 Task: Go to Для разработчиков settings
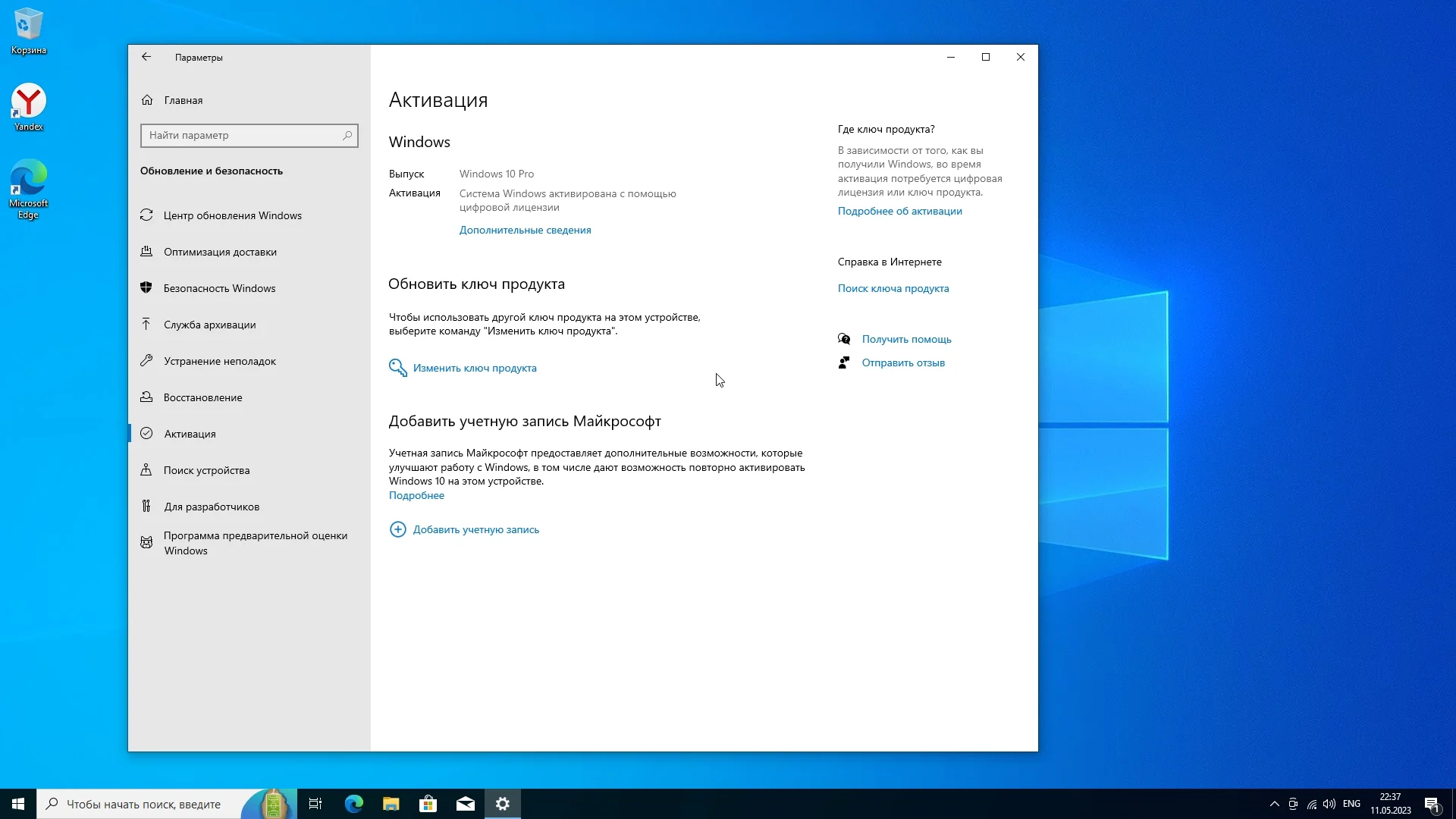[x=212, y=507]
